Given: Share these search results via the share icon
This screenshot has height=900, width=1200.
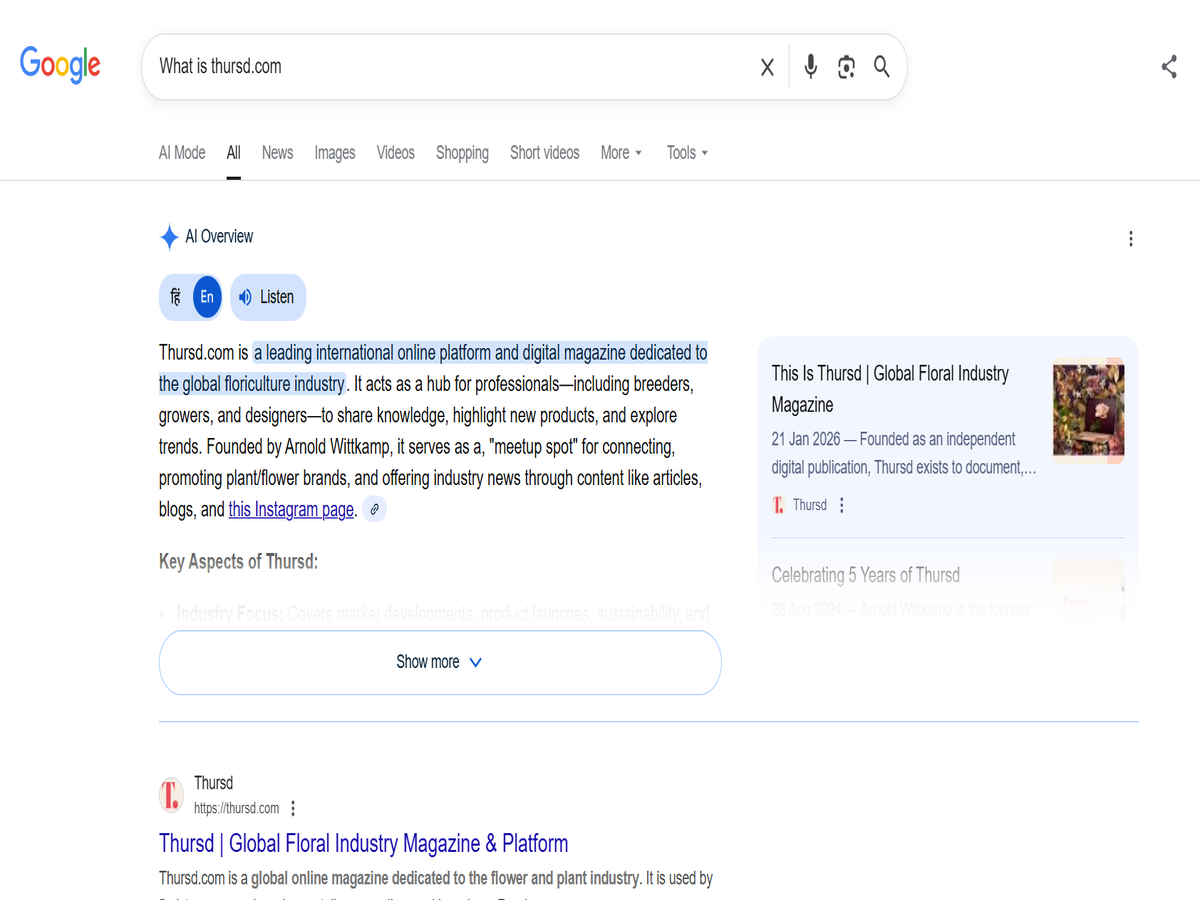Looking at the screenshot, I should pos(1168,66).
